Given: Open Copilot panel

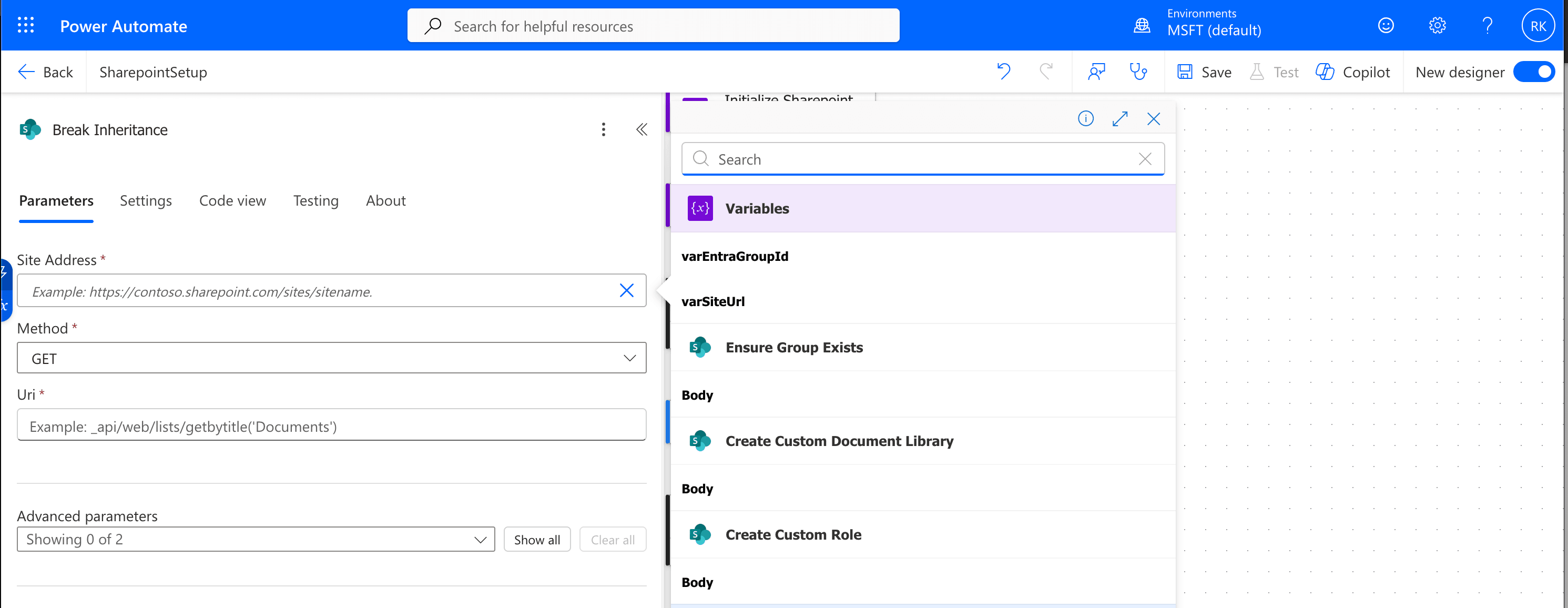Looking at the screenshot, I should coord(1352,72).
